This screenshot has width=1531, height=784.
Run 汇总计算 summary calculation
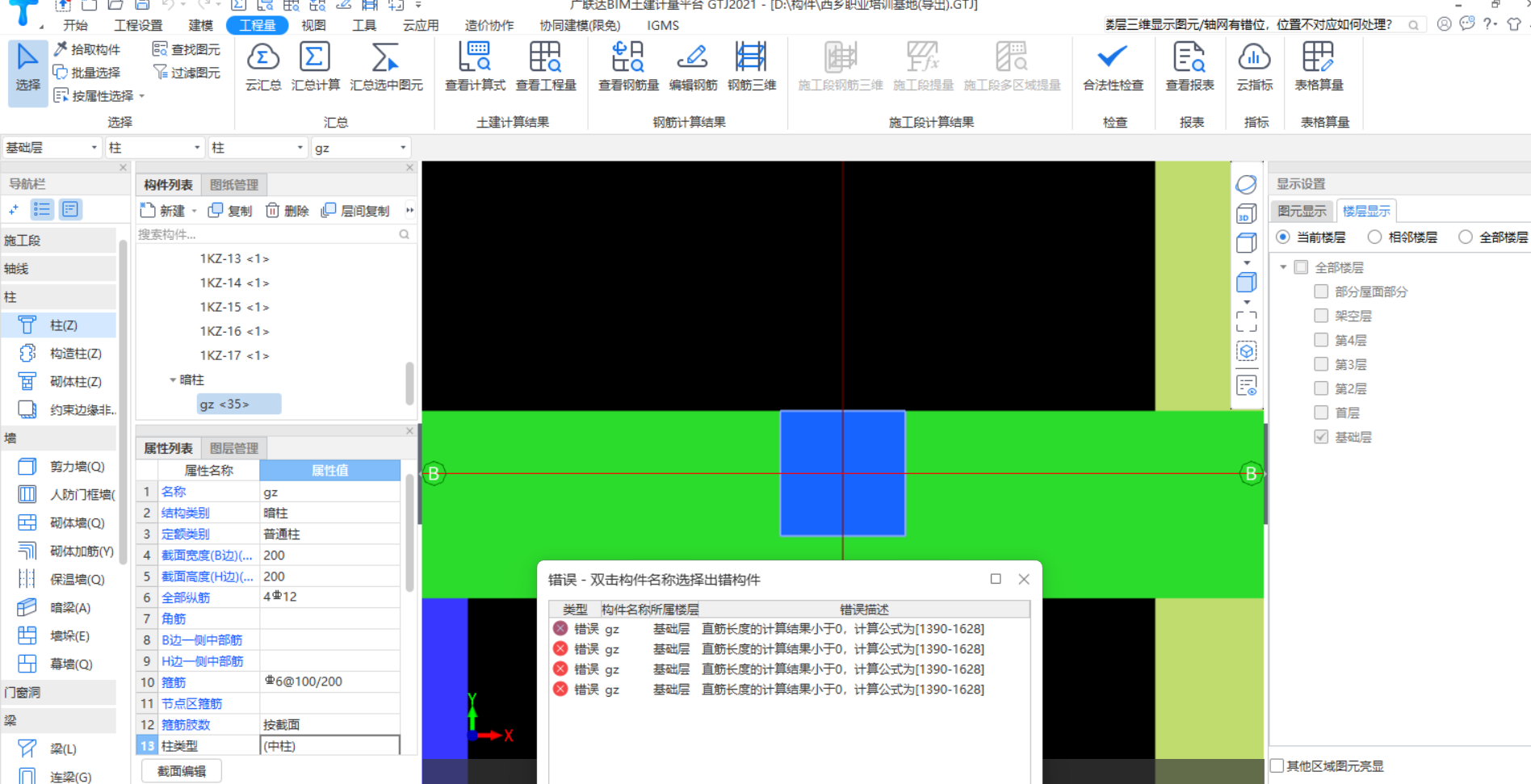click(315, 67)
